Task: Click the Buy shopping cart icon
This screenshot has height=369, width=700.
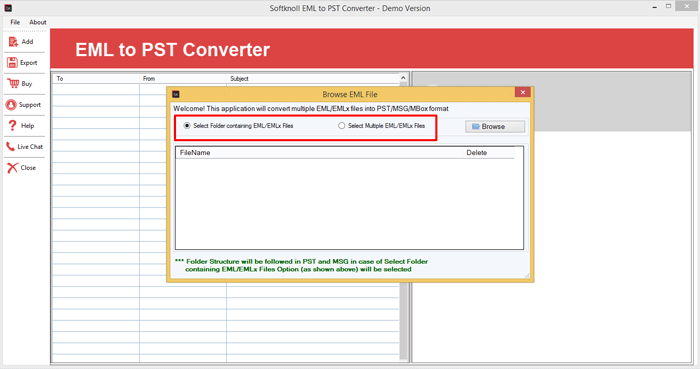Action: pyautogui.click(x=13, y=83)
